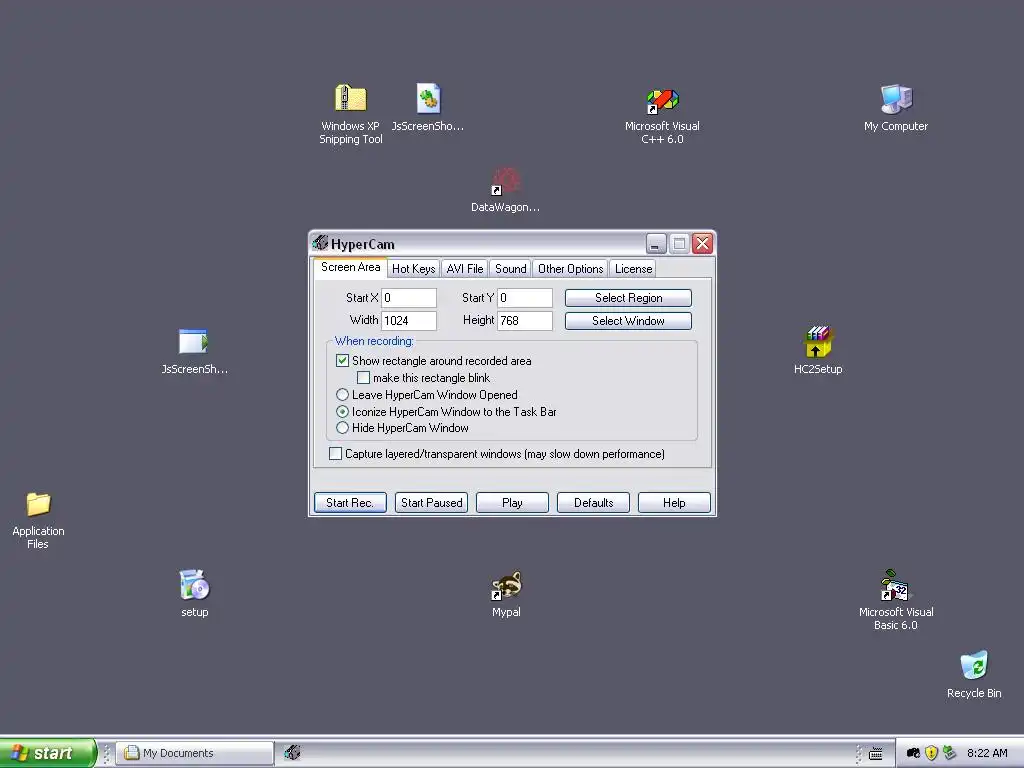The height and width of the screenshot is (768, 1024).
Task: Click Start Rec. button
Action: pos(350,502)
